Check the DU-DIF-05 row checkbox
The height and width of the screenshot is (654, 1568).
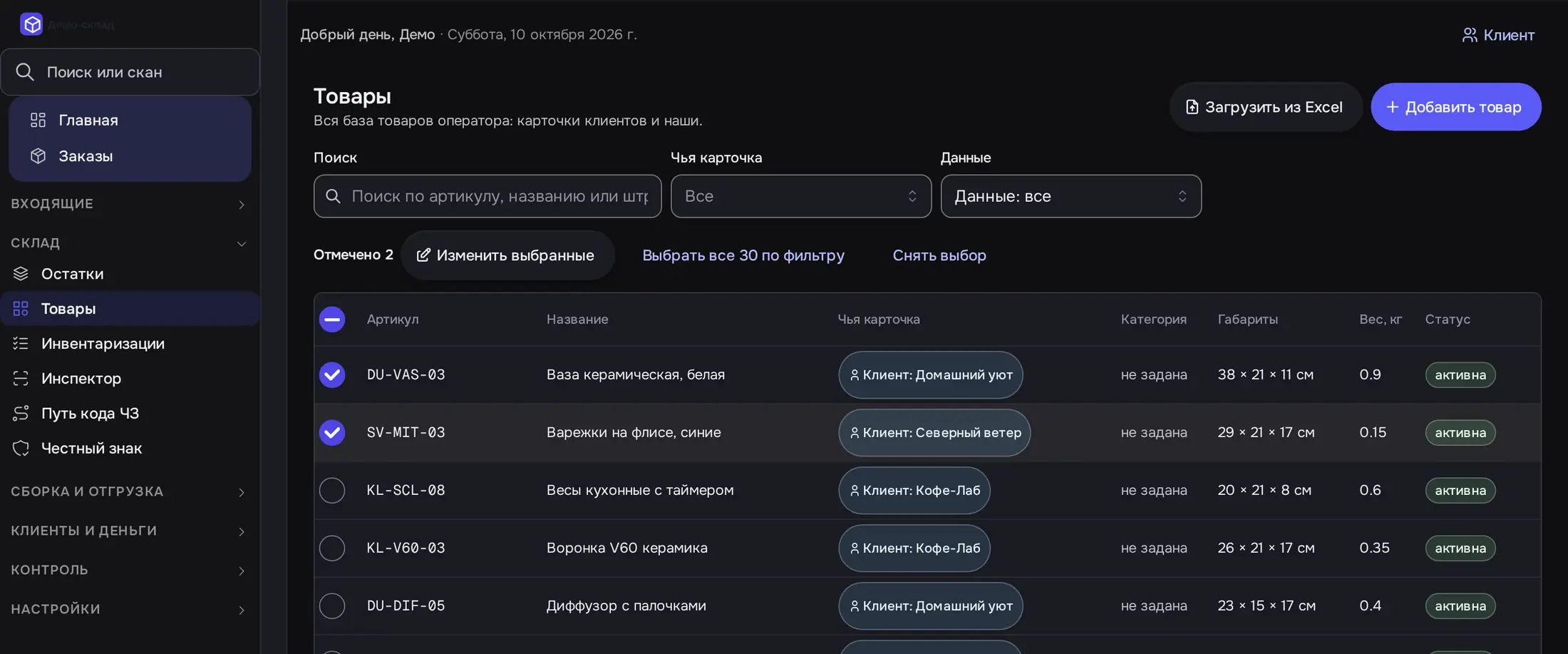click(332, 606)
